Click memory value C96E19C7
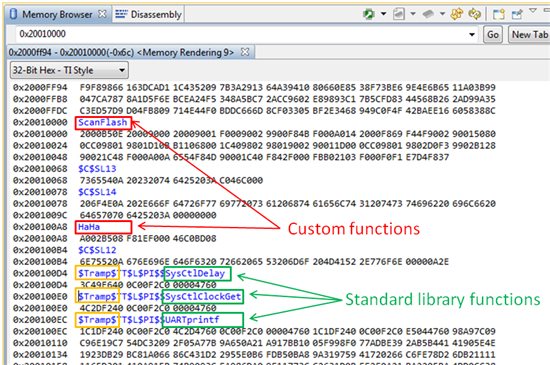The height and width of the screenshot is (365, 550). [101, 343]
